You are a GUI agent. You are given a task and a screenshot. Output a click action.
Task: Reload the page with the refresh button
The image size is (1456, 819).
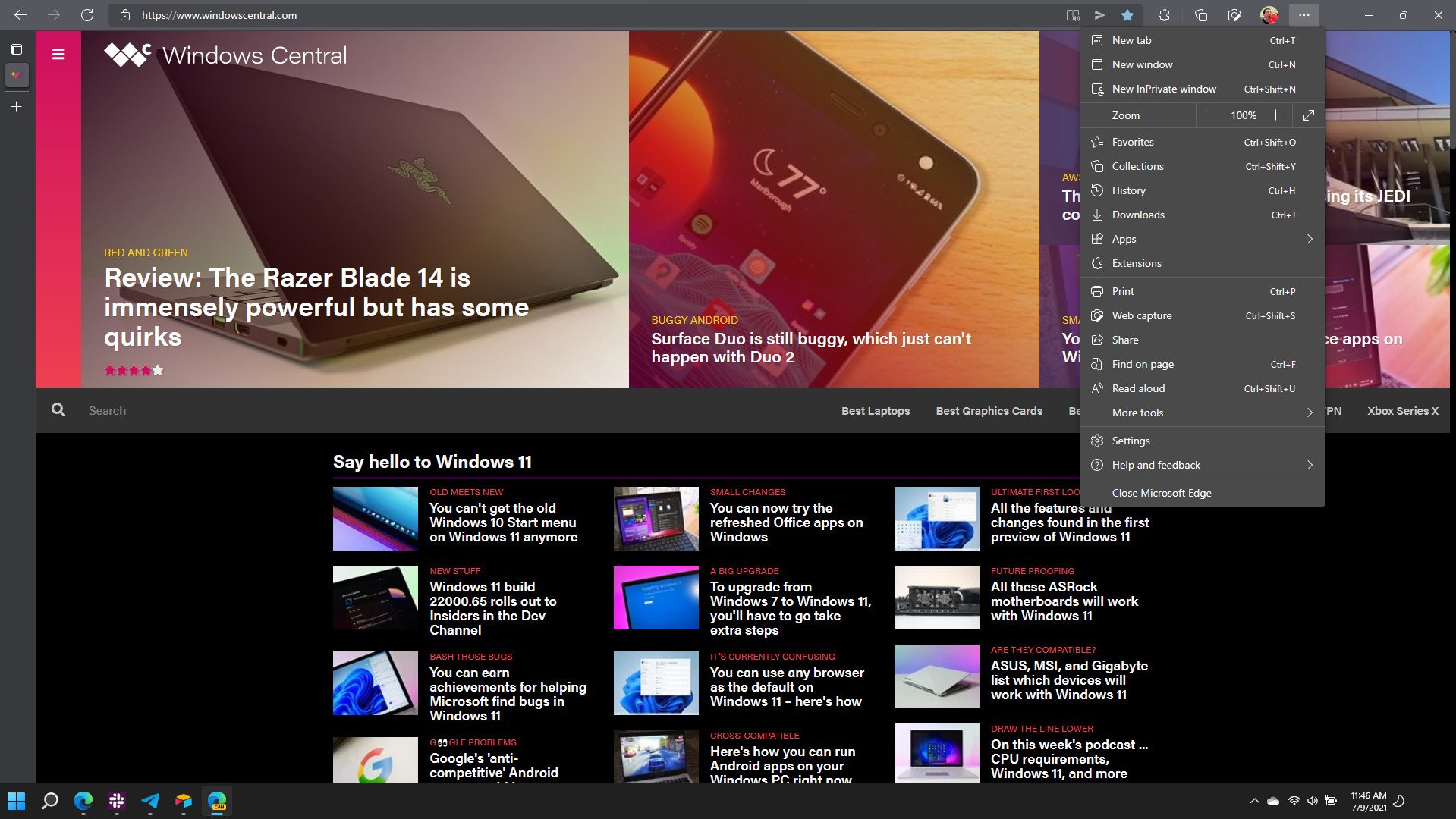click(87, 15)
